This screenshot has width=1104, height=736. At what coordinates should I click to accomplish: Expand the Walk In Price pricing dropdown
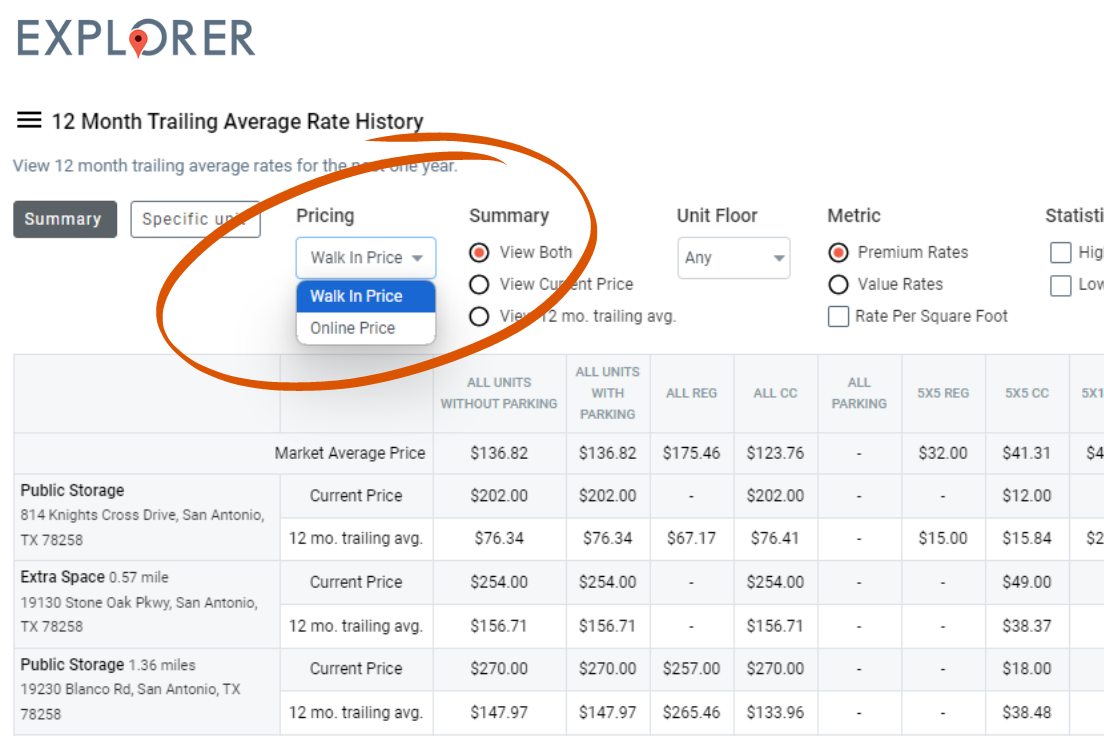(366, 257)
